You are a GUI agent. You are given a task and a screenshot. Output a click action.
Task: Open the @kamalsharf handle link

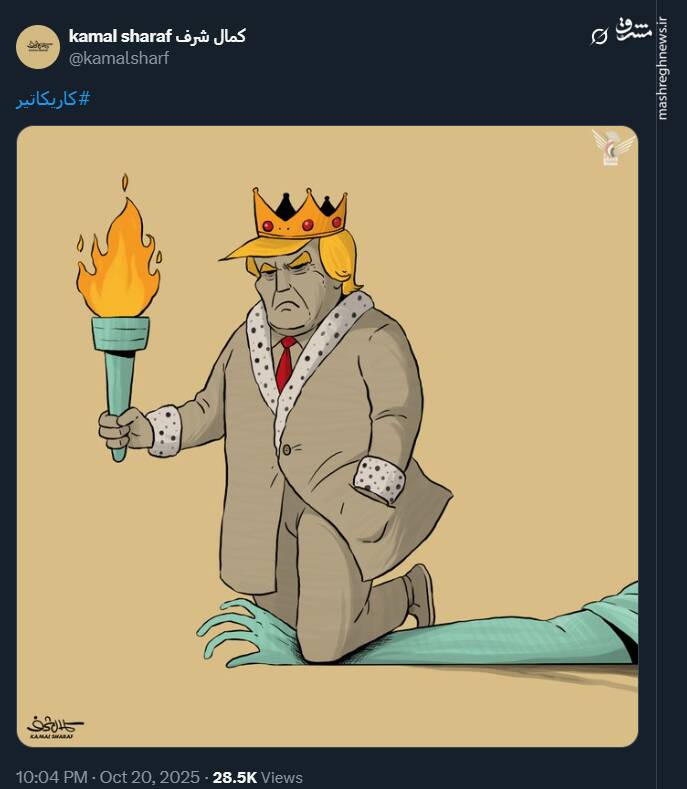119,58
